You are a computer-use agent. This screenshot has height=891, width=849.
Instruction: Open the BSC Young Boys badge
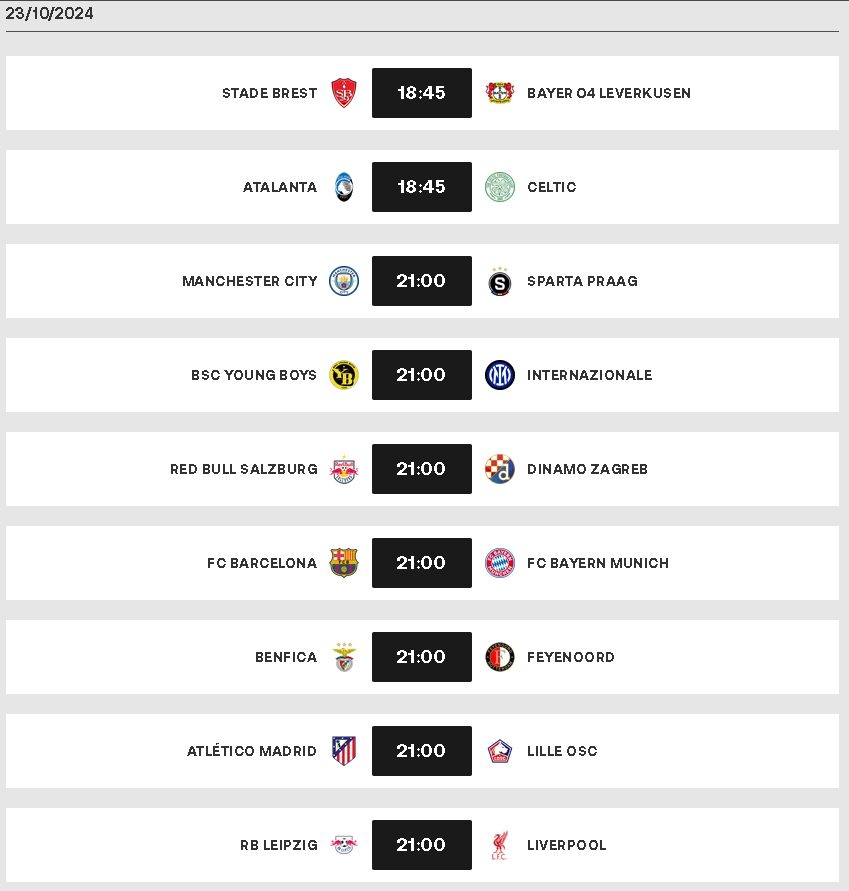coord(344,375)
